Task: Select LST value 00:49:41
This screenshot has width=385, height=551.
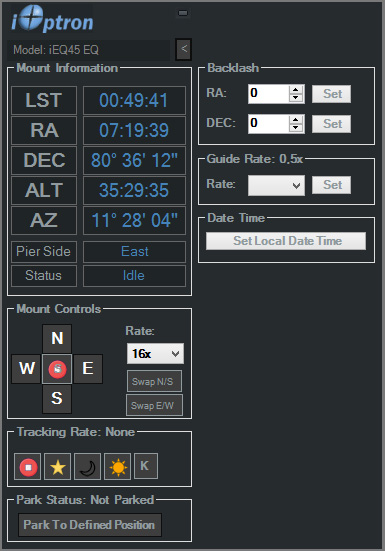Action: coord(134,101)
